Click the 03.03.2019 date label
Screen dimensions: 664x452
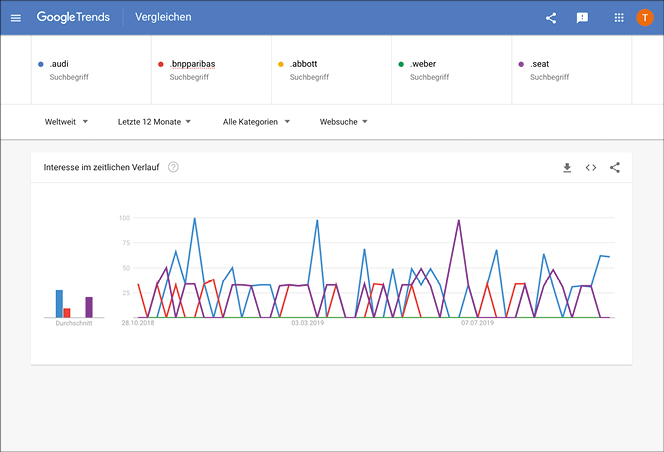click(307, 323)
